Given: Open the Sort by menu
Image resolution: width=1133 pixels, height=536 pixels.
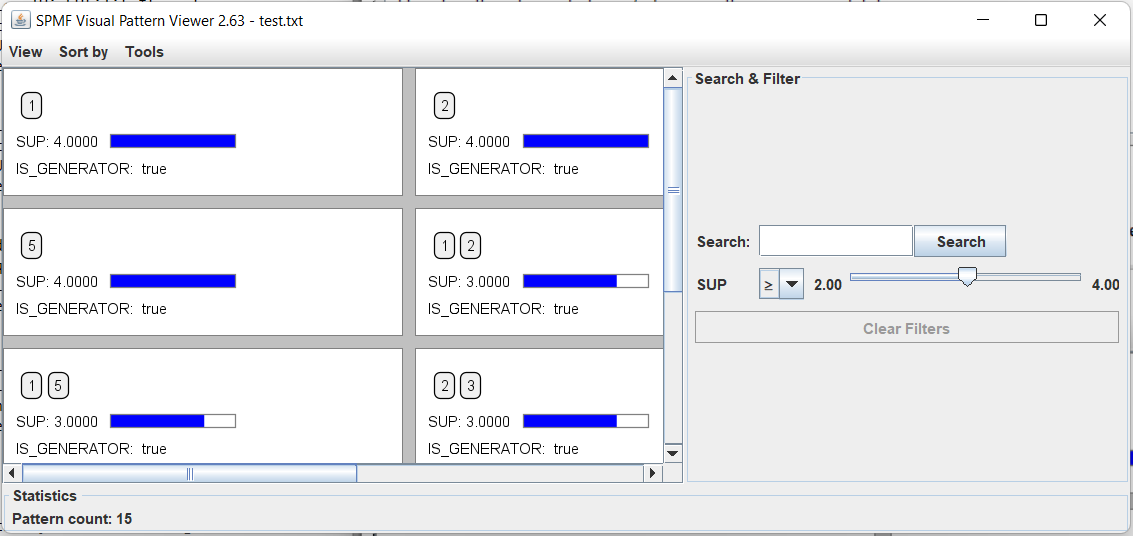Looking at the screenshot, I should (83, 52).
